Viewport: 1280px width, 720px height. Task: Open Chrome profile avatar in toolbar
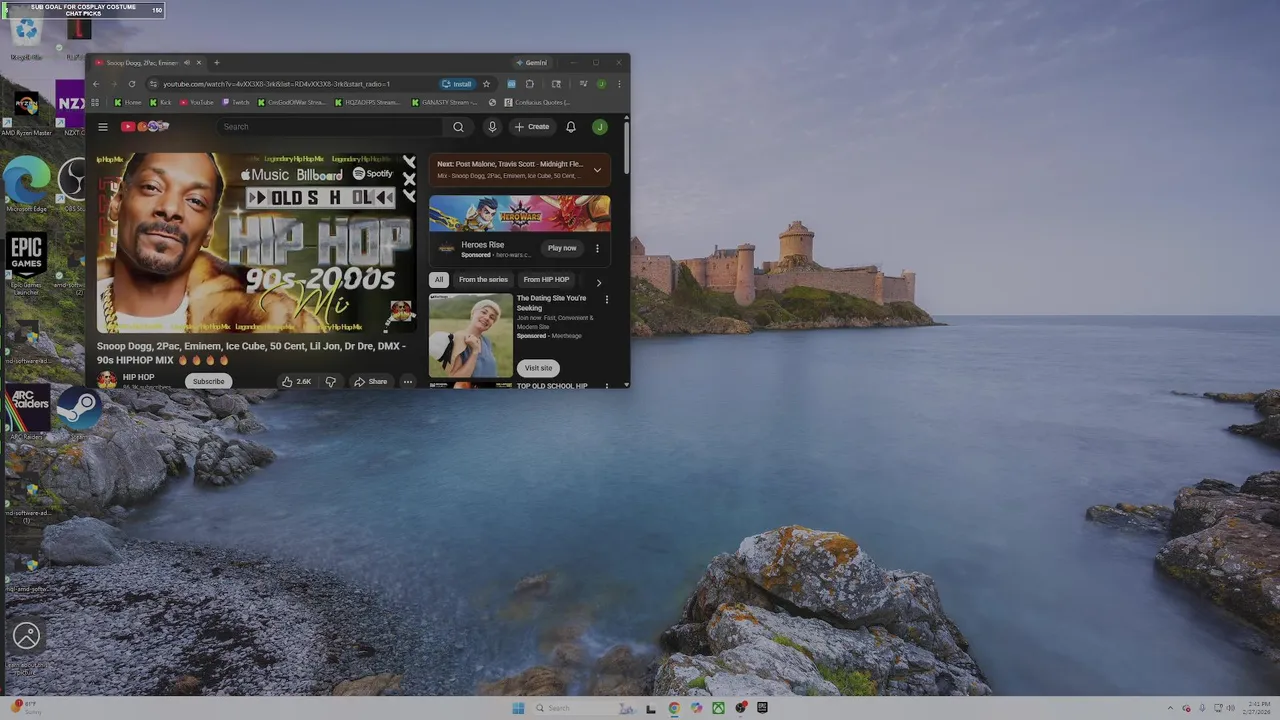point(601,84)
